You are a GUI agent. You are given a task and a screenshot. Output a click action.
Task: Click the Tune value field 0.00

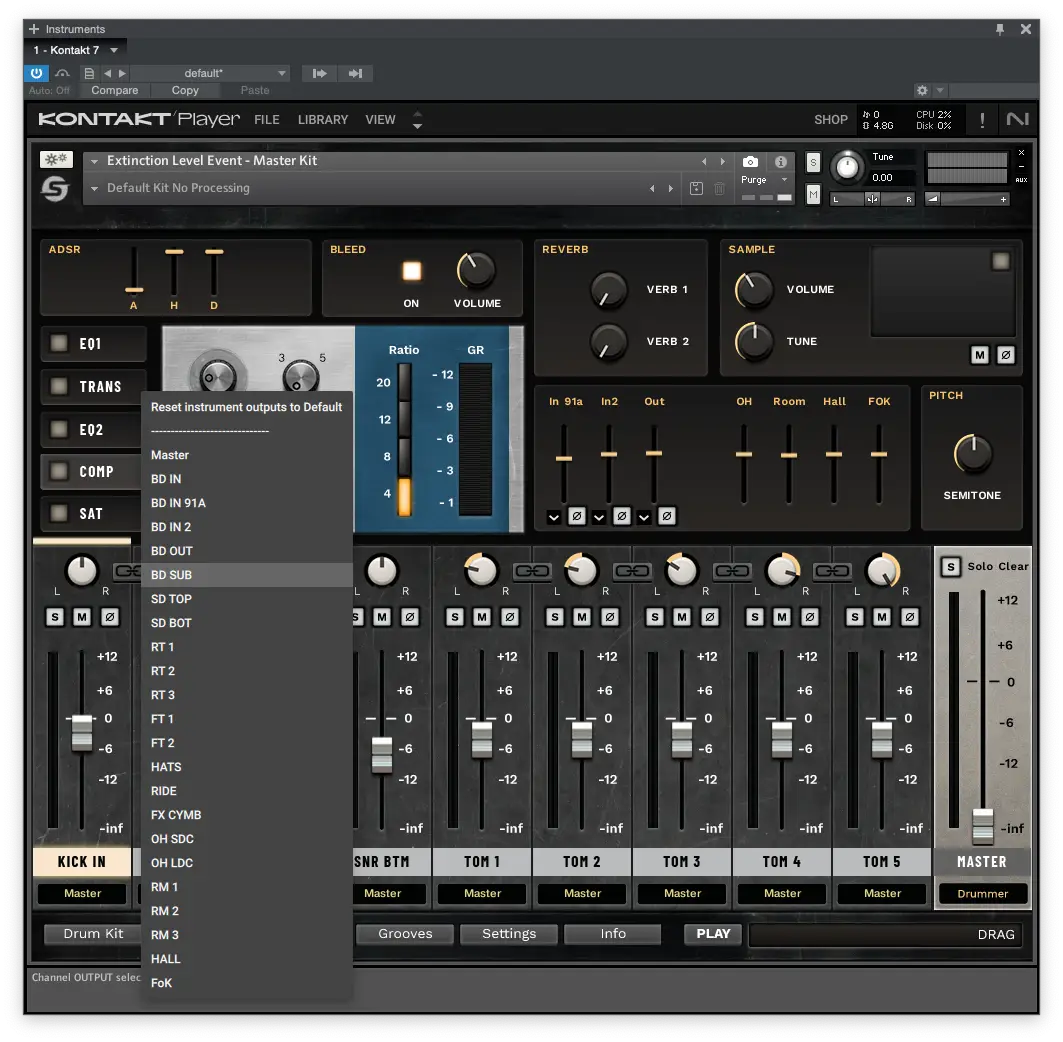891,178
